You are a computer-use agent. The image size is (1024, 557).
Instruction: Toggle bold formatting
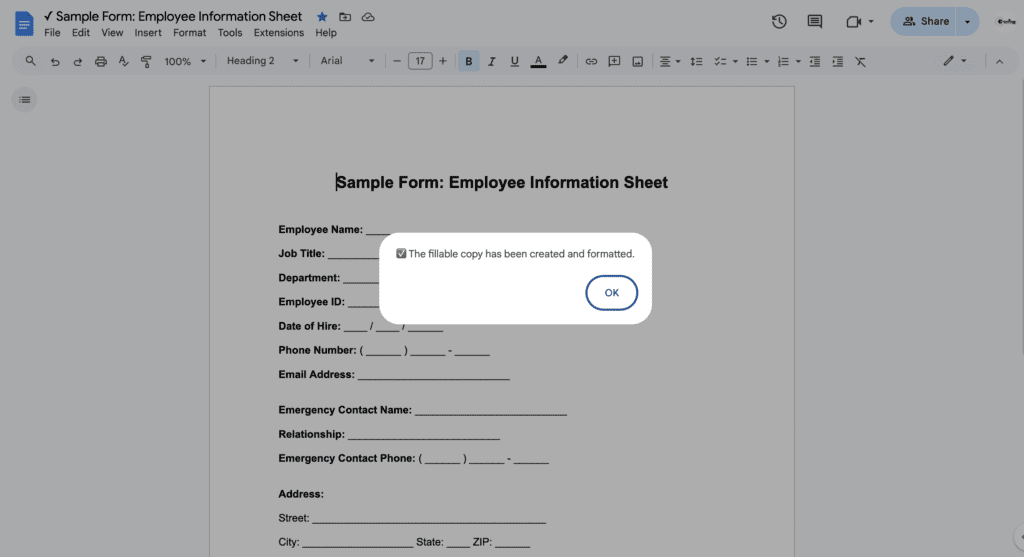468,61
